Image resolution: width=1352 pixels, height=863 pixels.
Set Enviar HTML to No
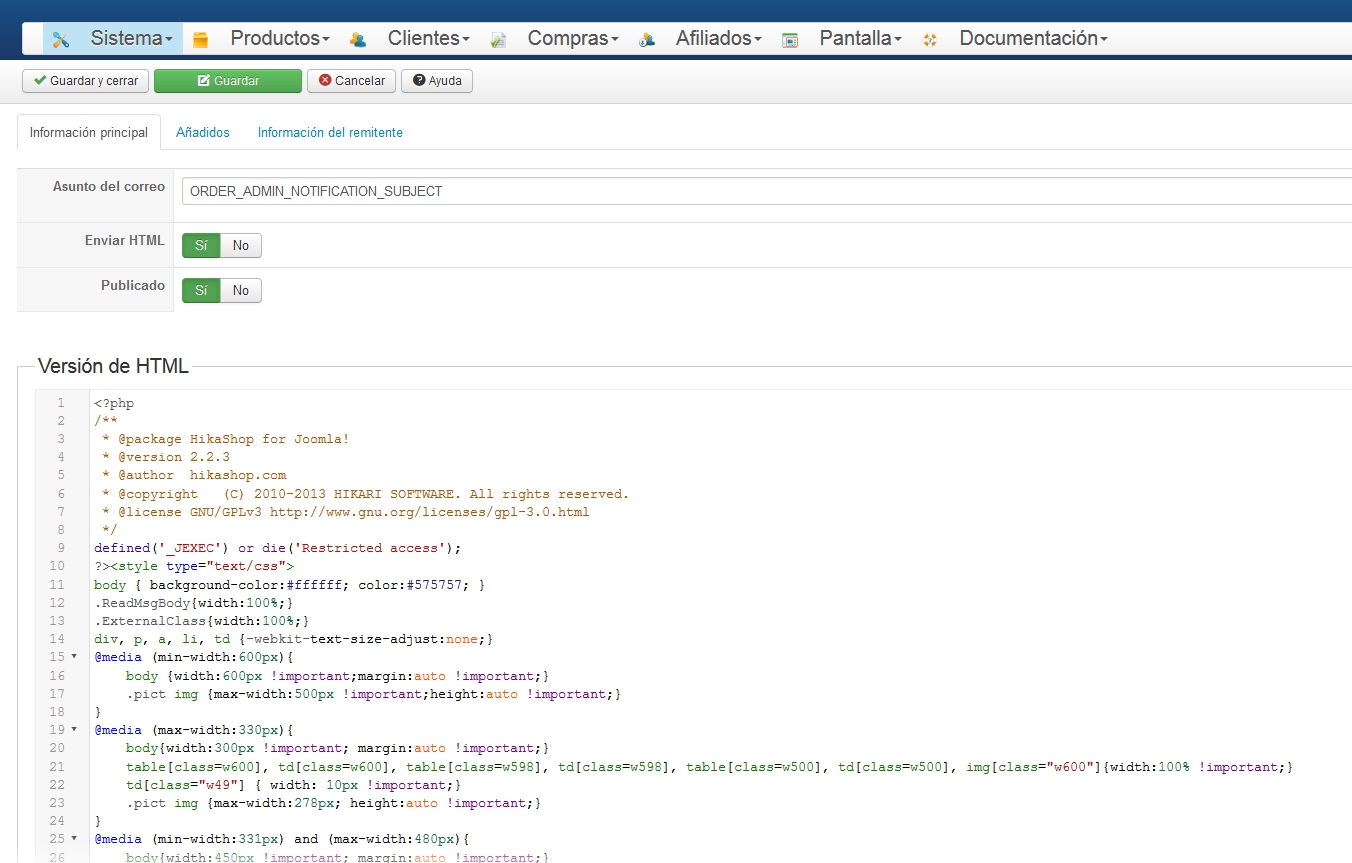point(241,246)
